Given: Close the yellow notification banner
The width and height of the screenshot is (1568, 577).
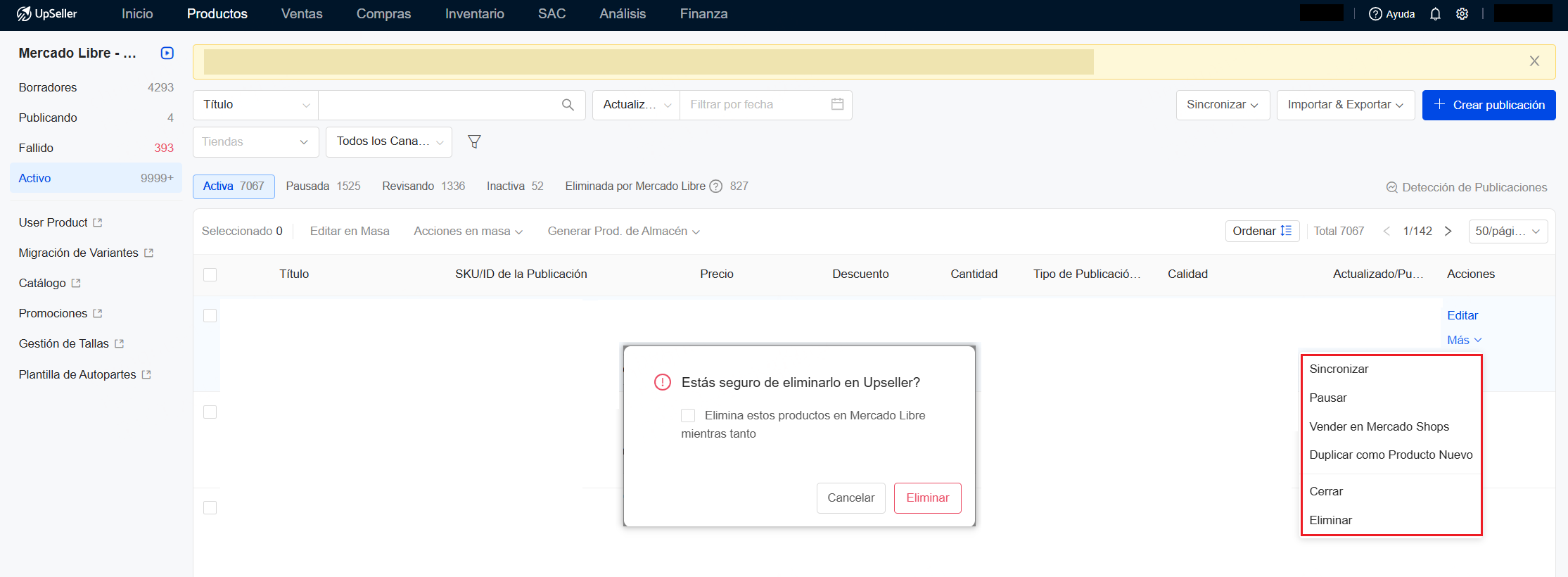Looking at the screenshot, I should 1534,61.
